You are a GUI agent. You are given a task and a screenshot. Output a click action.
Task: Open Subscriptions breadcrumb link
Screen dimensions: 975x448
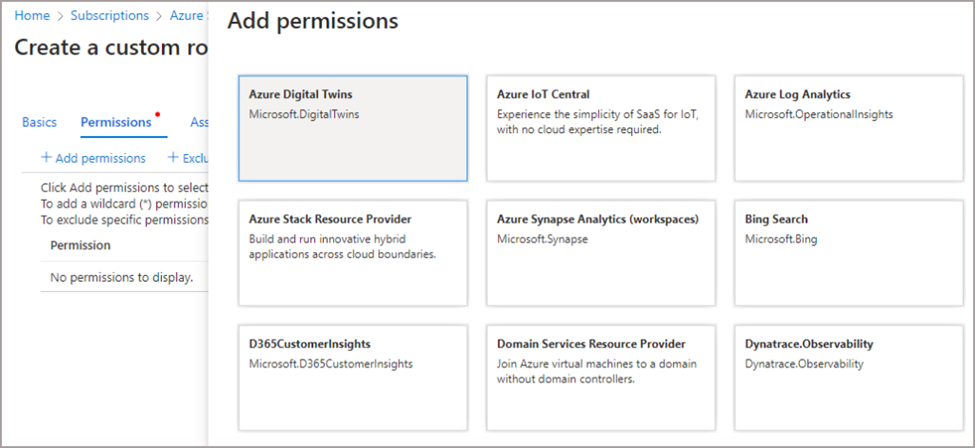(x=109, y=16)
